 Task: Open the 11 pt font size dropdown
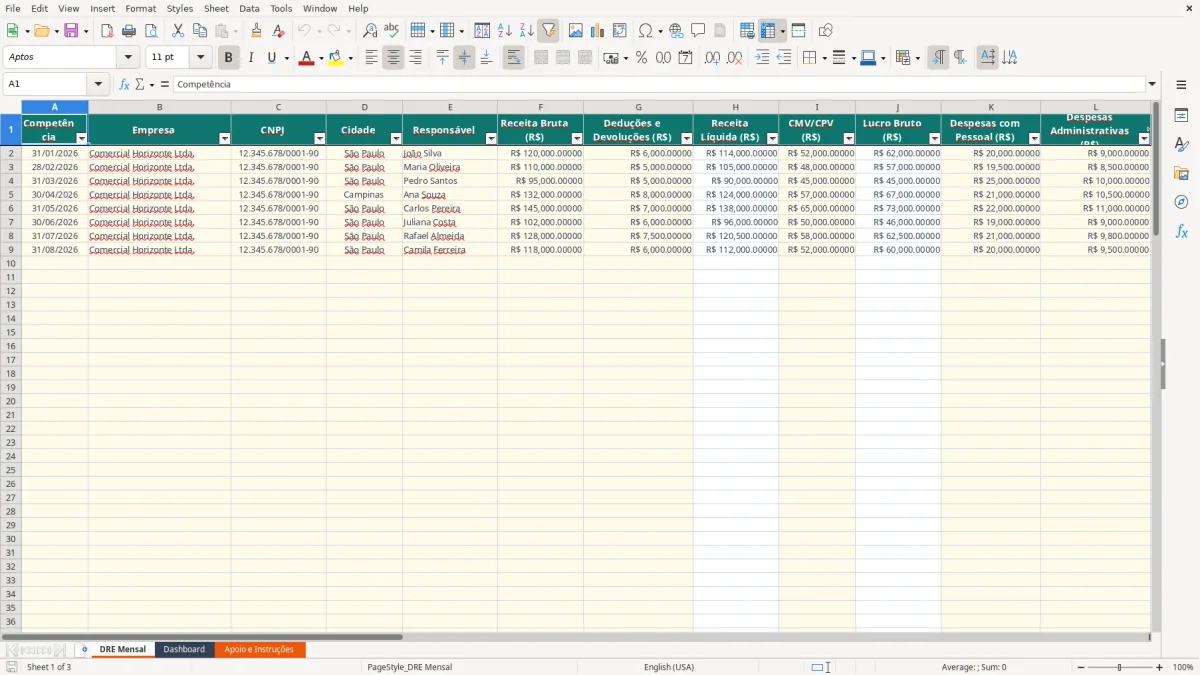200,58
